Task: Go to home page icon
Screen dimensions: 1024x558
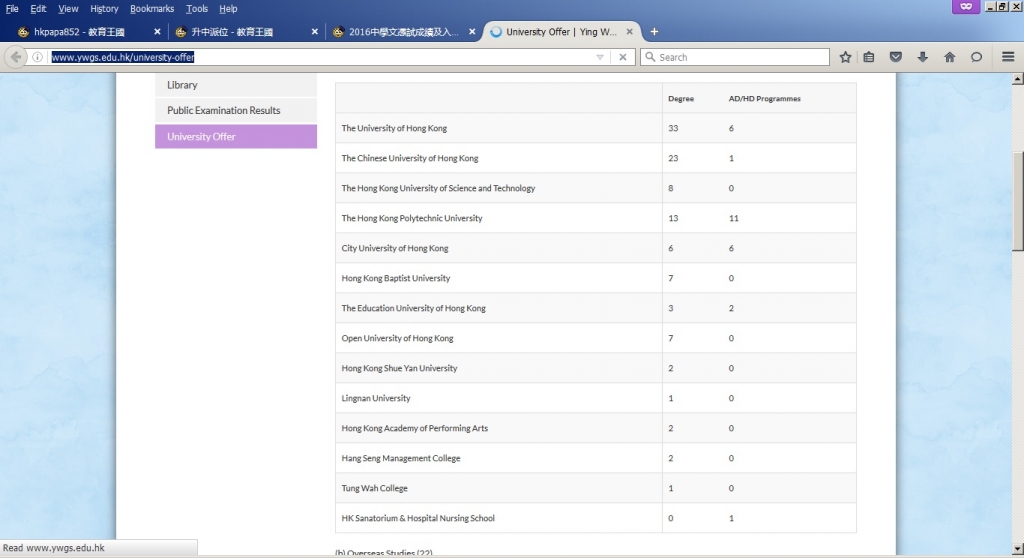Action: [x=950, y=57]
